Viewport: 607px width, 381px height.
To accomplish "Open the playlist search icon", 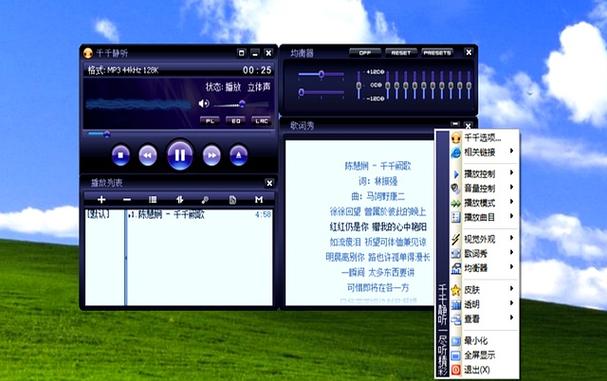I will tap(205, 199).
